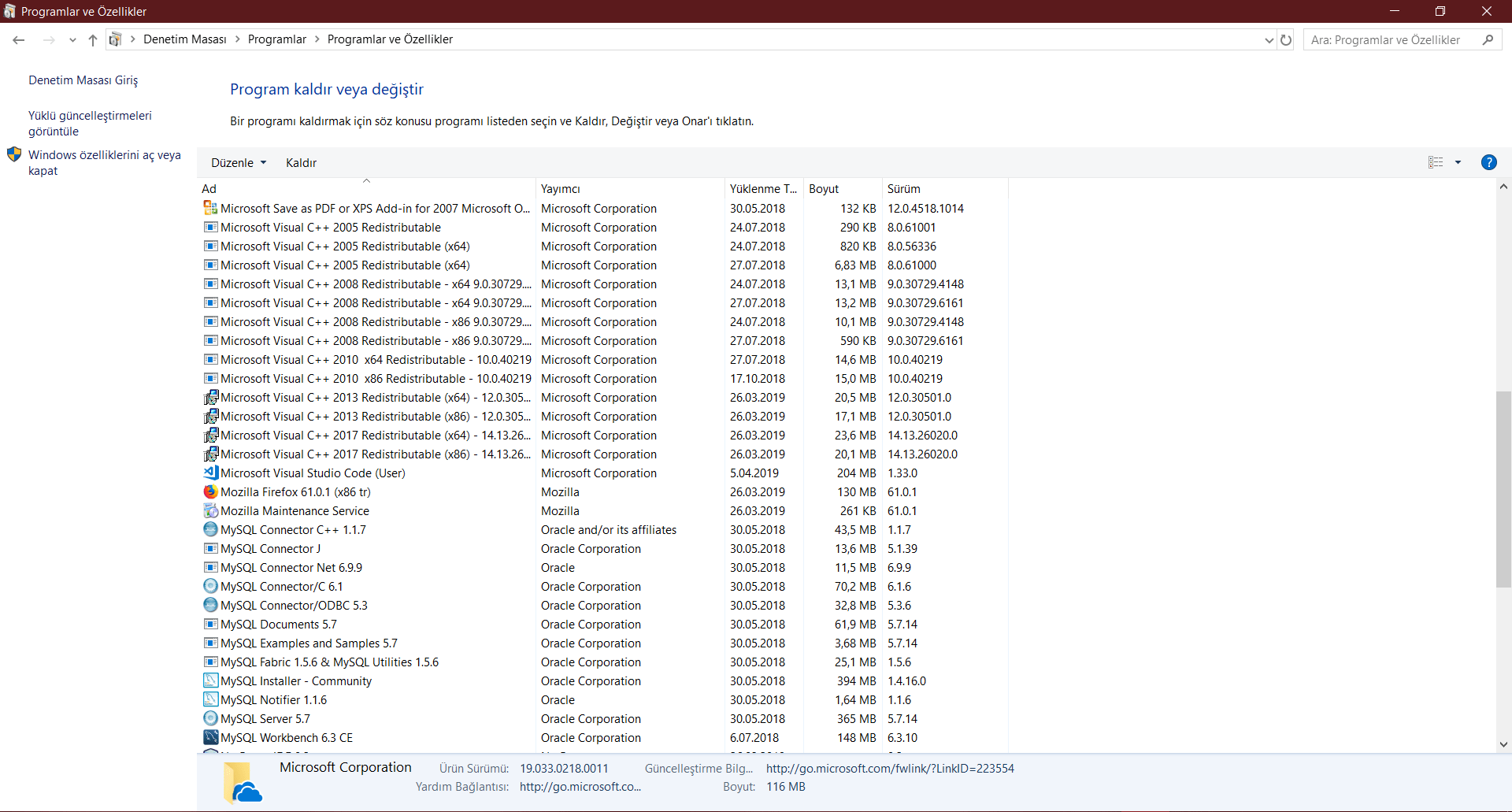Select Programlar ve Özellikler breadcrumb
This screenshot has height=812, width=1512.
tap(391, 39)
